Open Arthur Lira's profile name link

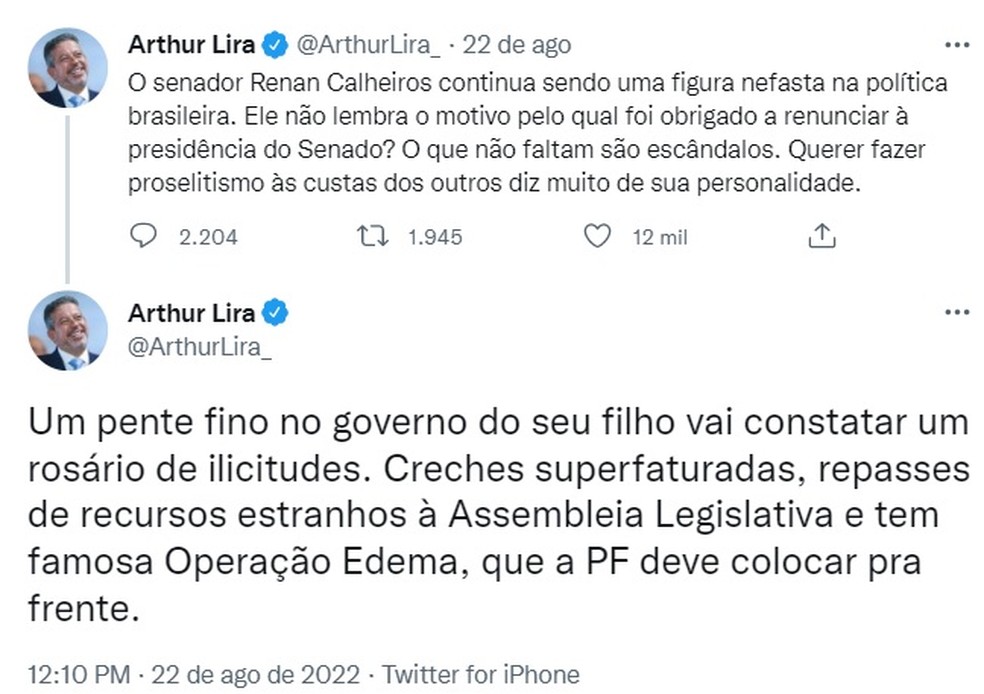tap(190, 43)
